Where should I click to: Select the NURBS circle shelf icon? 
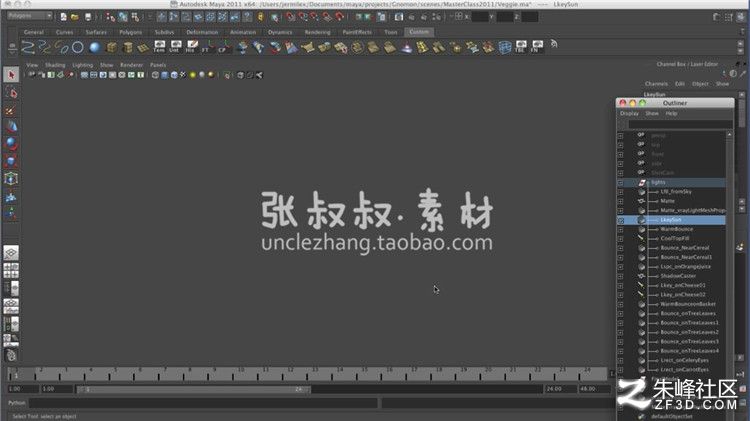78,47
